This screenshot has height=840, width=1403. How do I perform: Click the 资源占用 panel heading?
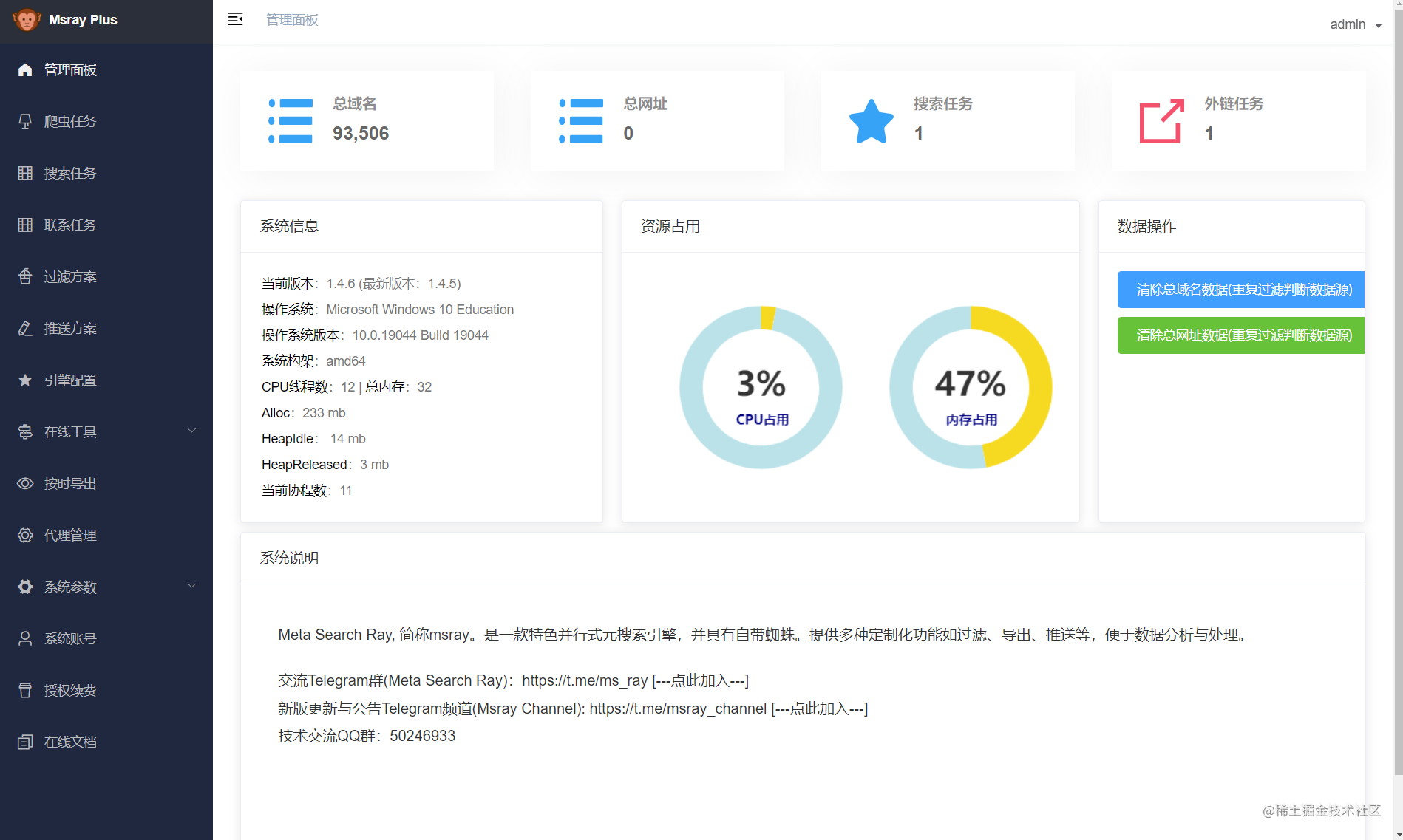670,226
